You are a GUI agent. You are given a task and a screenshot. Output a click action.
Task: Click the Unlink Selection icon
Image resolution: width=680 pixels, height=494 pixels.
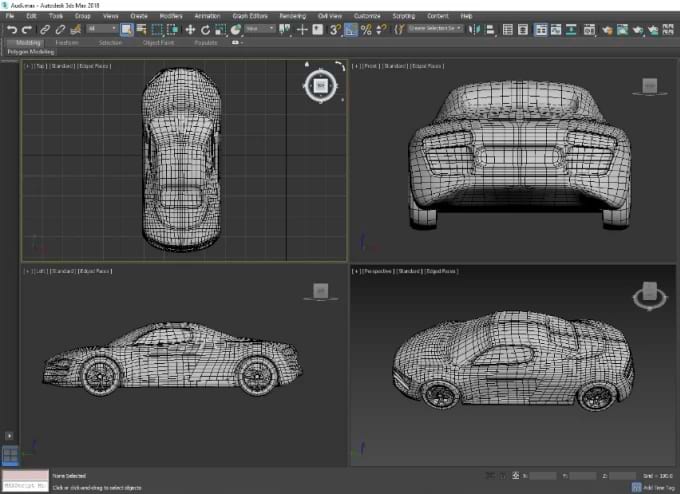[60, 30]
